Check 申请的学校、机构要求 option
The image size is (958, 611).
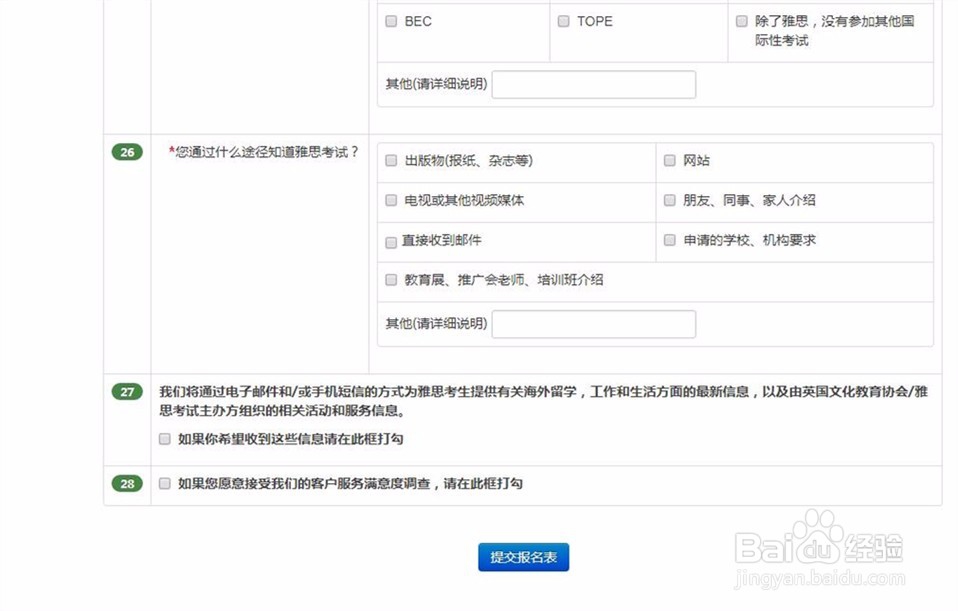pyautogui.click(x=670, y=240)
